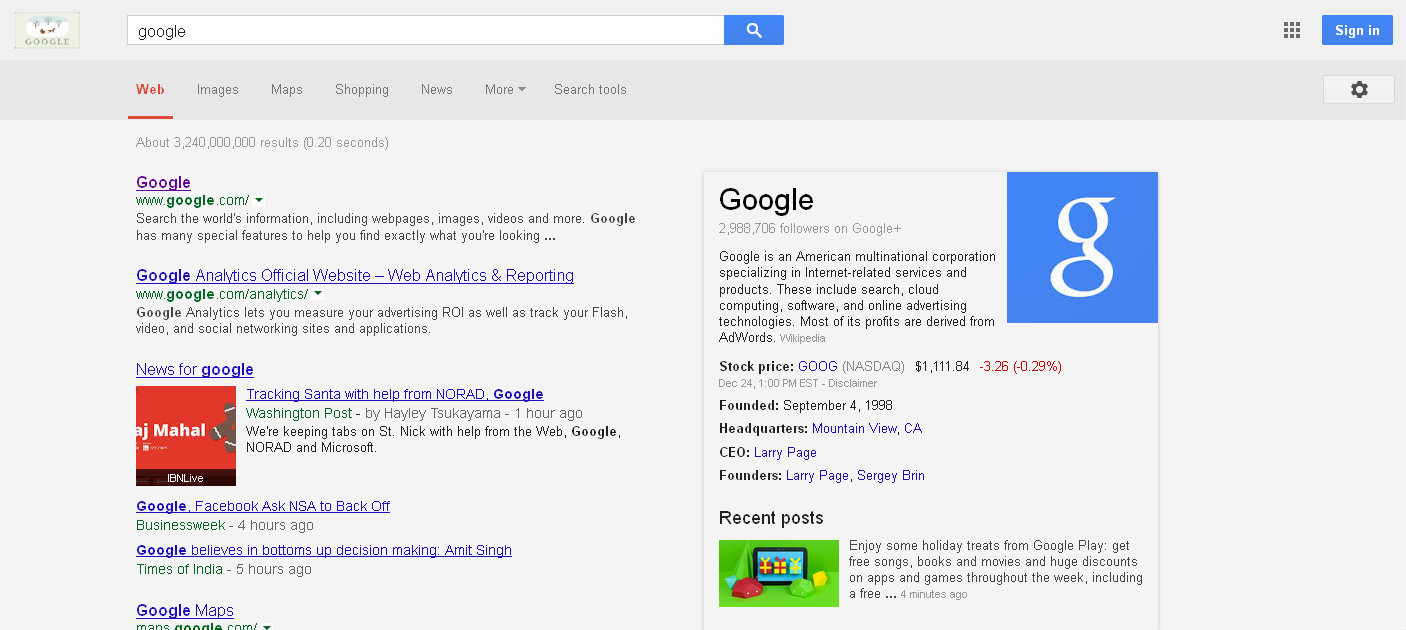Open the settings gear menu
Viewport: 1406px width, 630px height.
(x=1359, y=89)
